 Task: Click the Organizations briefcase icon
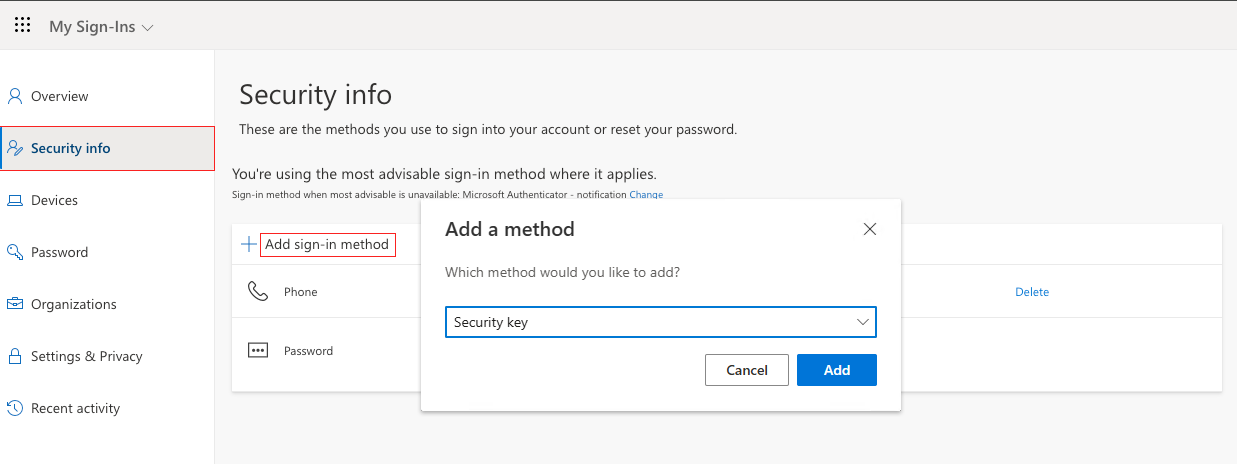tap(15, 305)
